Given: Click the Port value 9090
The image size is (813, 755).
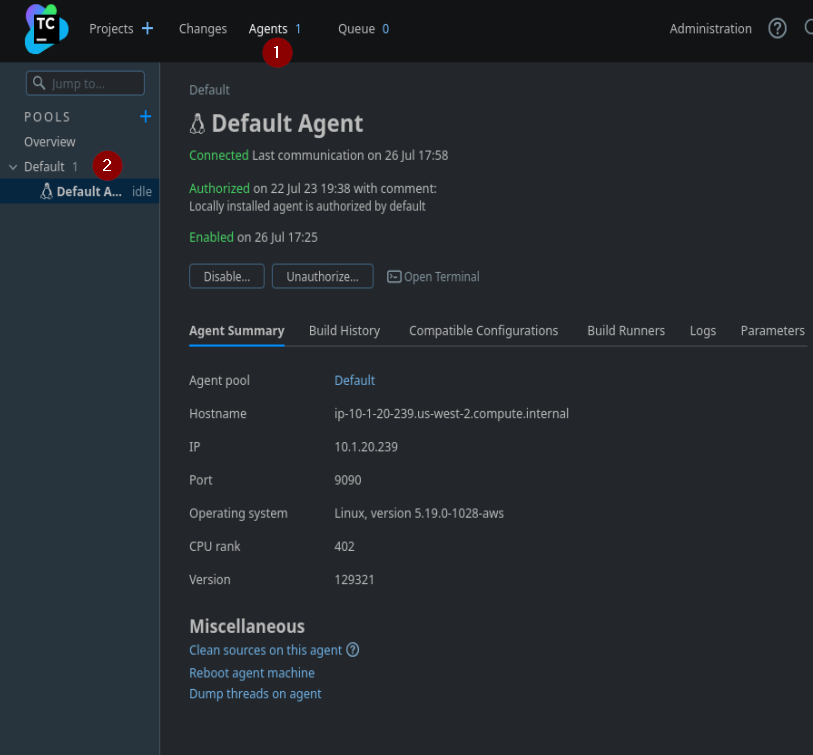Looking at the screenshot, I should pyautogui.click(x=348, y=480).
